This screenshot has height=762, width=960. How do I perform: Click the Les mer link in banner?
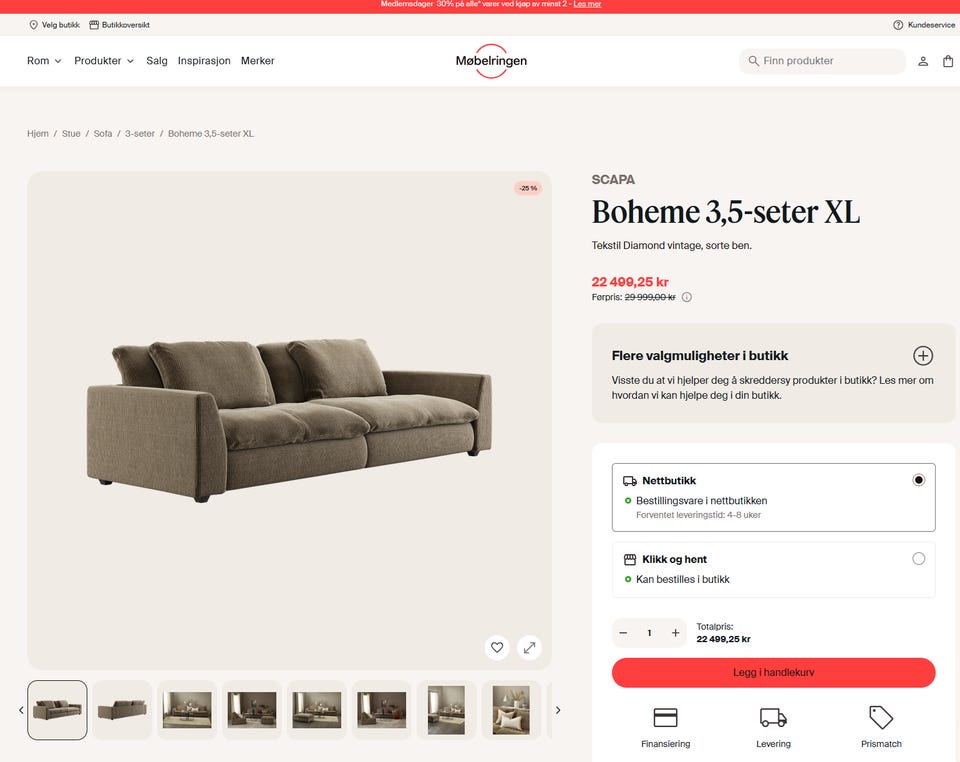pos(587,4)
